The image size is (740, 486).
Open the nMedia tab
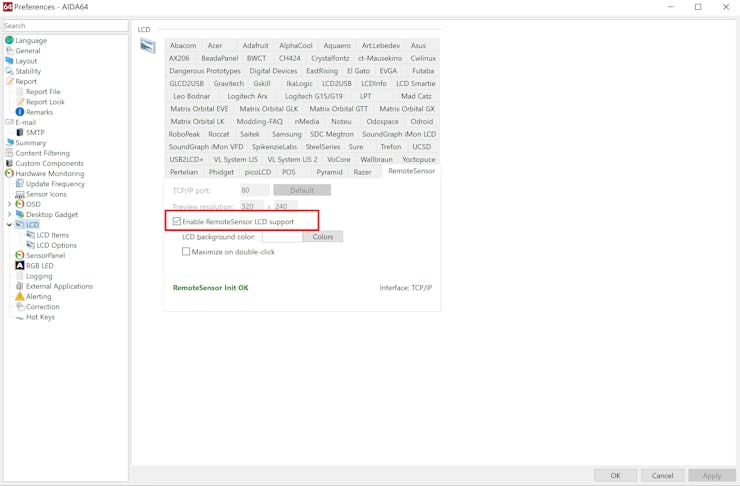tap(307, 121)
